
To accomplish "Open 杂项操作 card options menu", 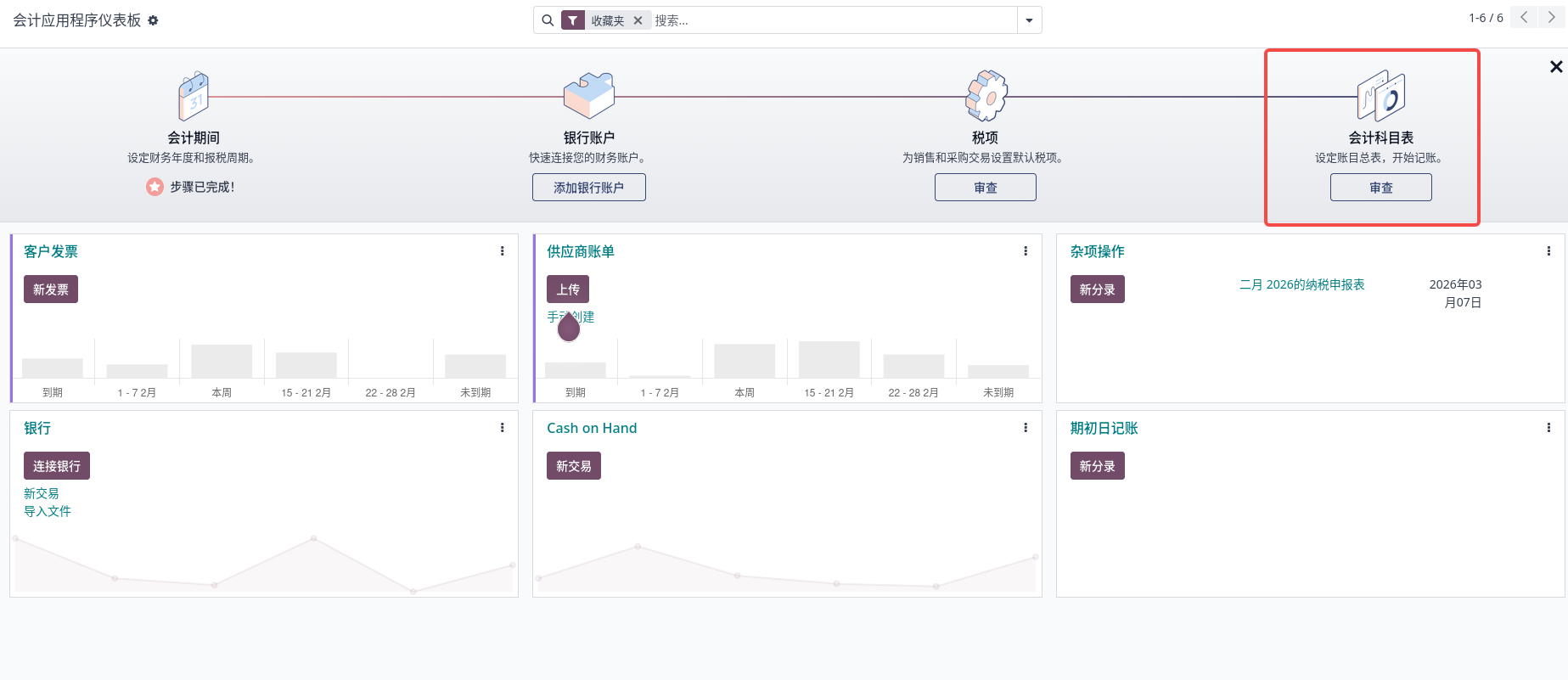I will (1548, 251).
